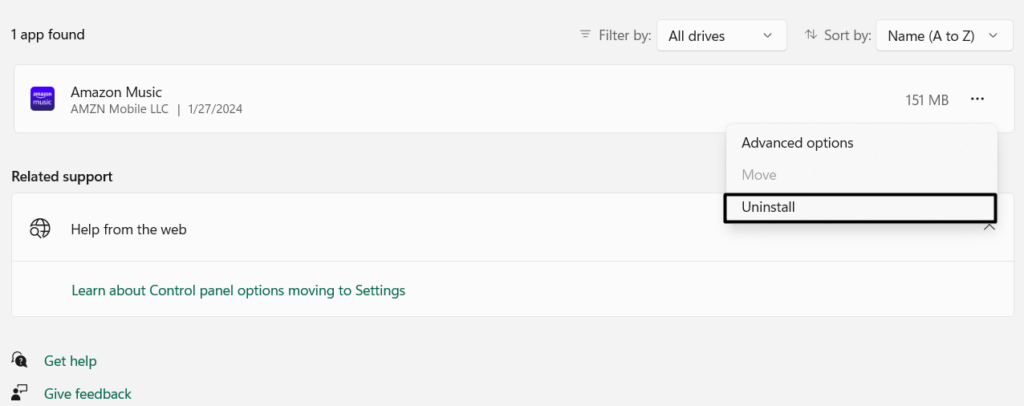This screenshot has width=1024, height=406.
Task: Click the globe icon beside Help from the web
Action: click(x=40, y=229)
